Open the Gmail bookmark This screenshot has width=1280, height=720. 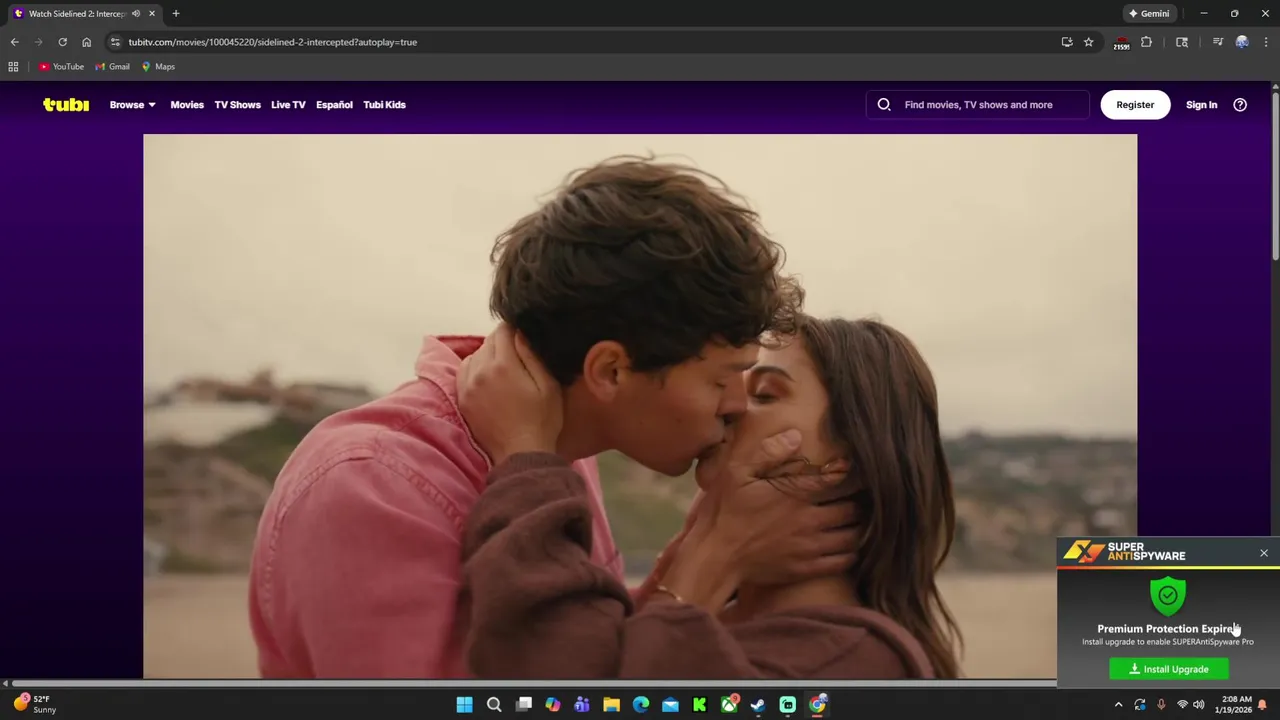pyautogui.click(x=112, y=67)
